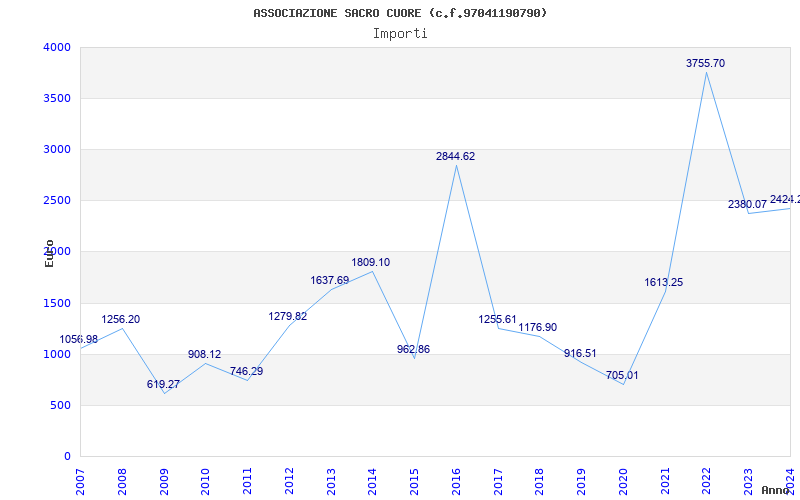This screenshot has width=800, height=500.
Task: Select the 1056.98 value label
Action: pos(79,339)
